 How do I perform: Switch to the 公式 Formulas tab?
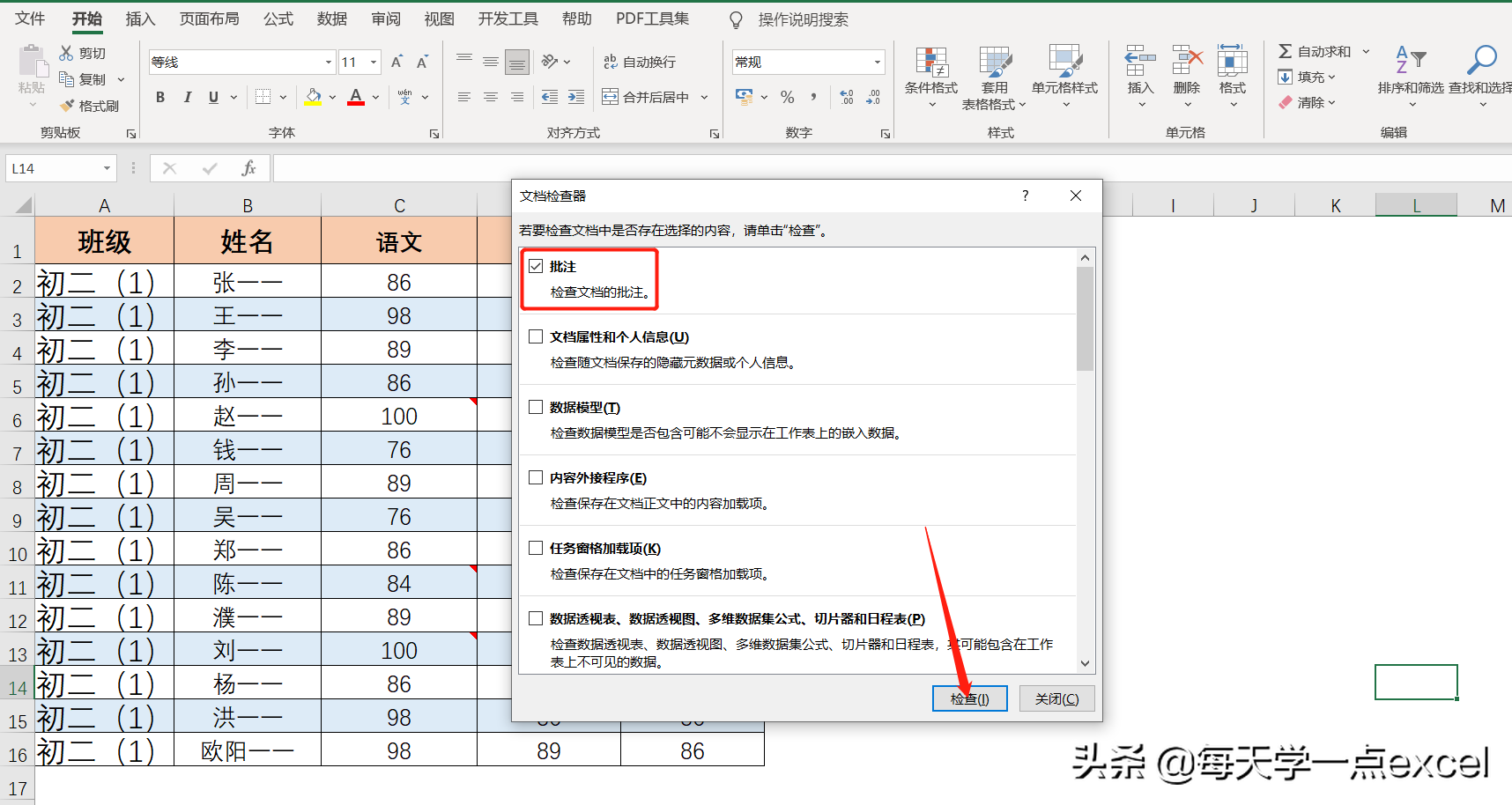(x=278, y=18)
